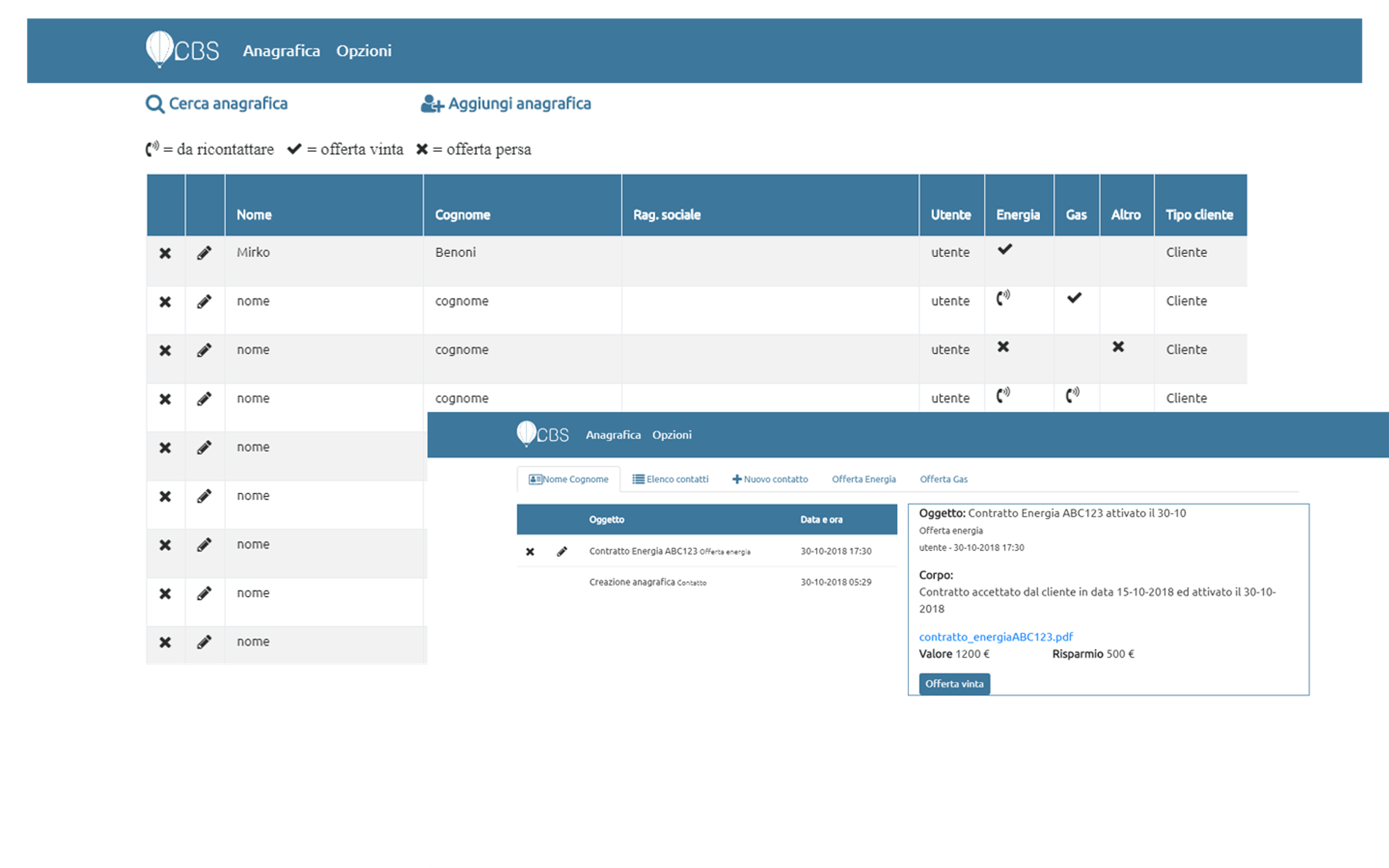
Task: Click the Contratto Energia ABC123 row text
Action: click(x=669, y=551)
